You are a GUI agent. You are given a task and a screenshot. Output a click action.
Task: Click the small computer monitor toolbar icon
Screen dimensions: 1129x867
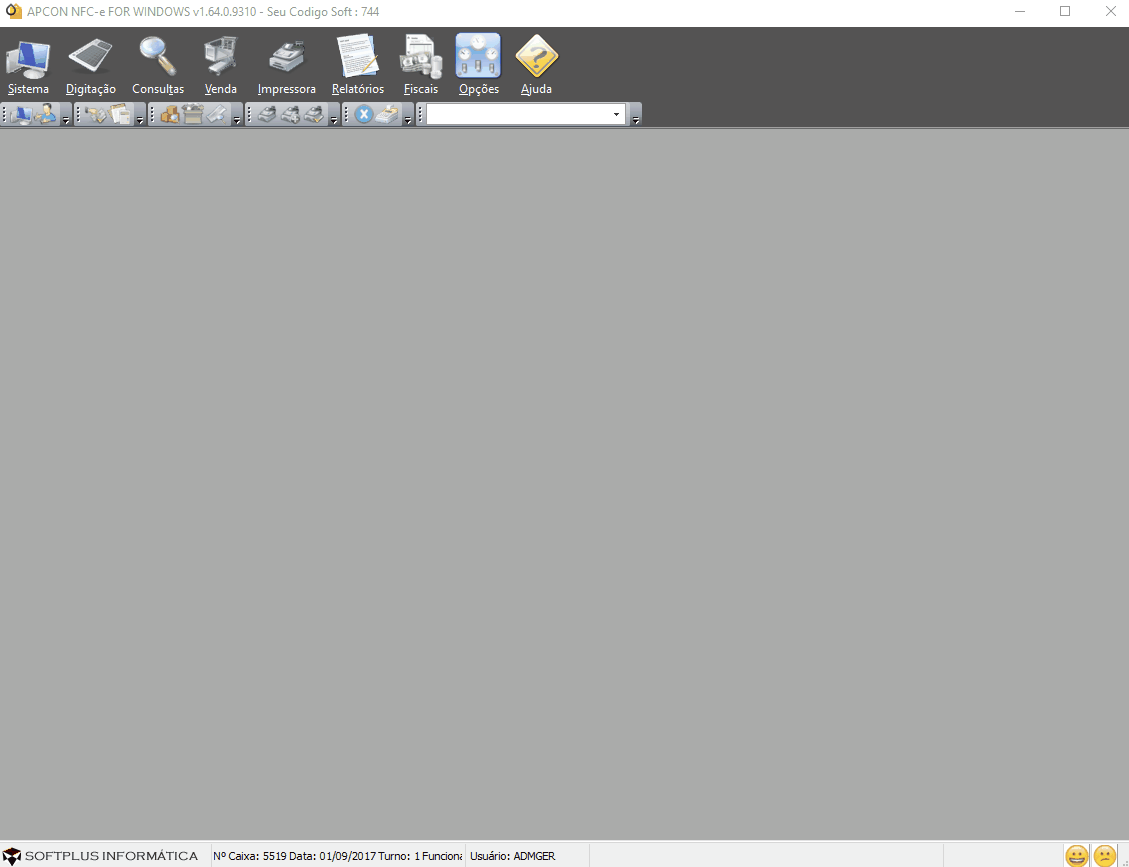(22, 114)
